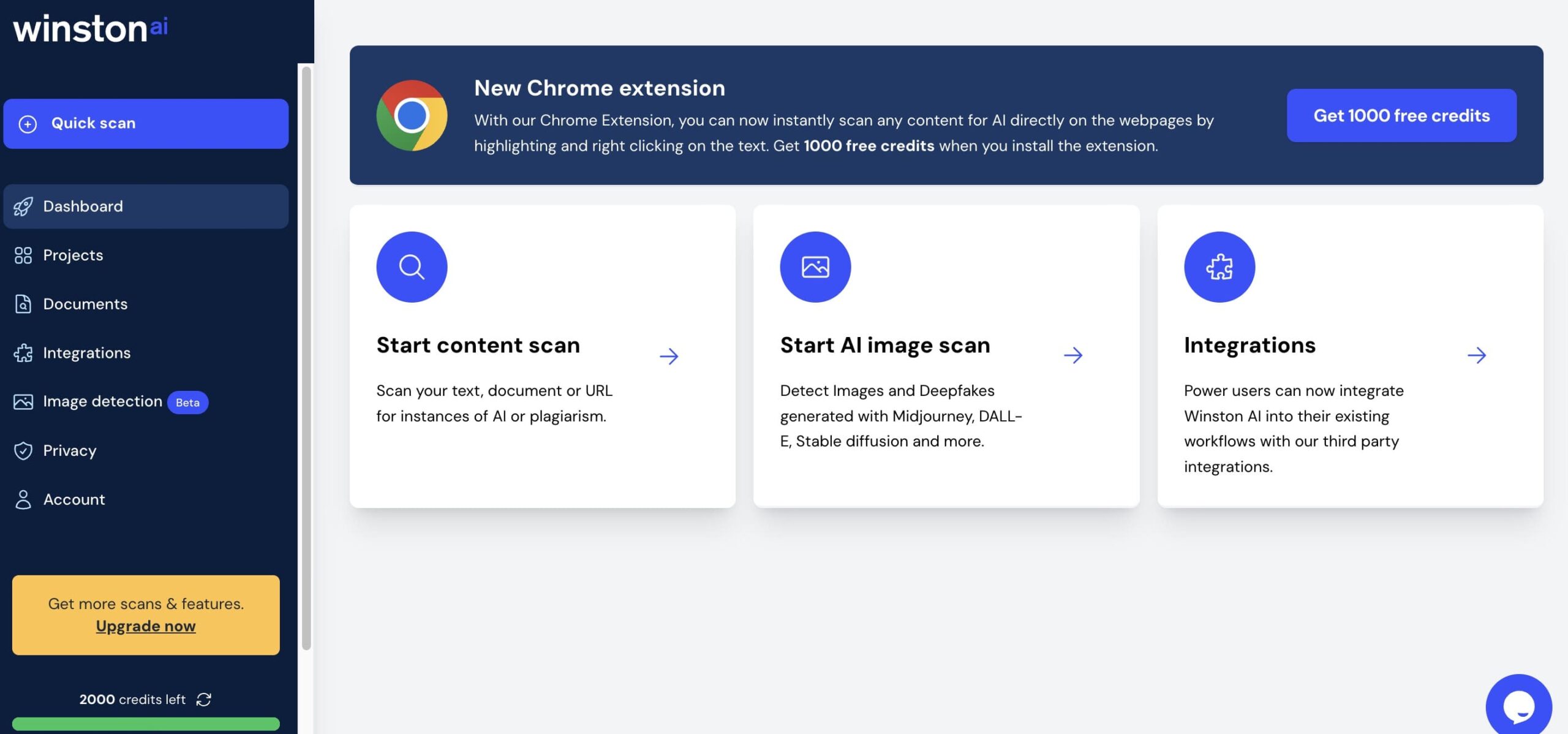This screenshot has height=734, width=1568.
Task: Click Get 1000 free credits button
Action: click(1401, 115)
